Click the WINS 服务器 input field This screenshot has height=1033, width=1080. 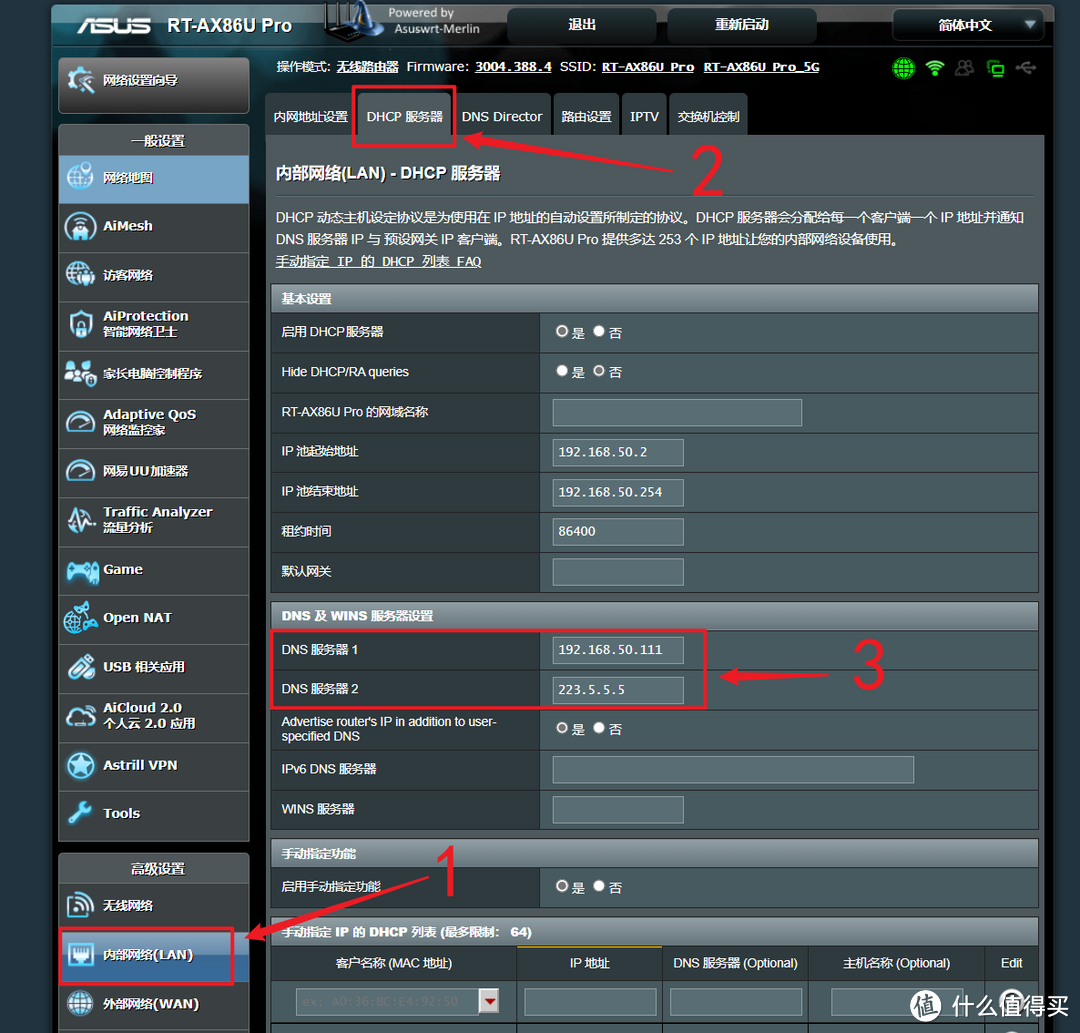pyautogui.click(x=618, y=810)
